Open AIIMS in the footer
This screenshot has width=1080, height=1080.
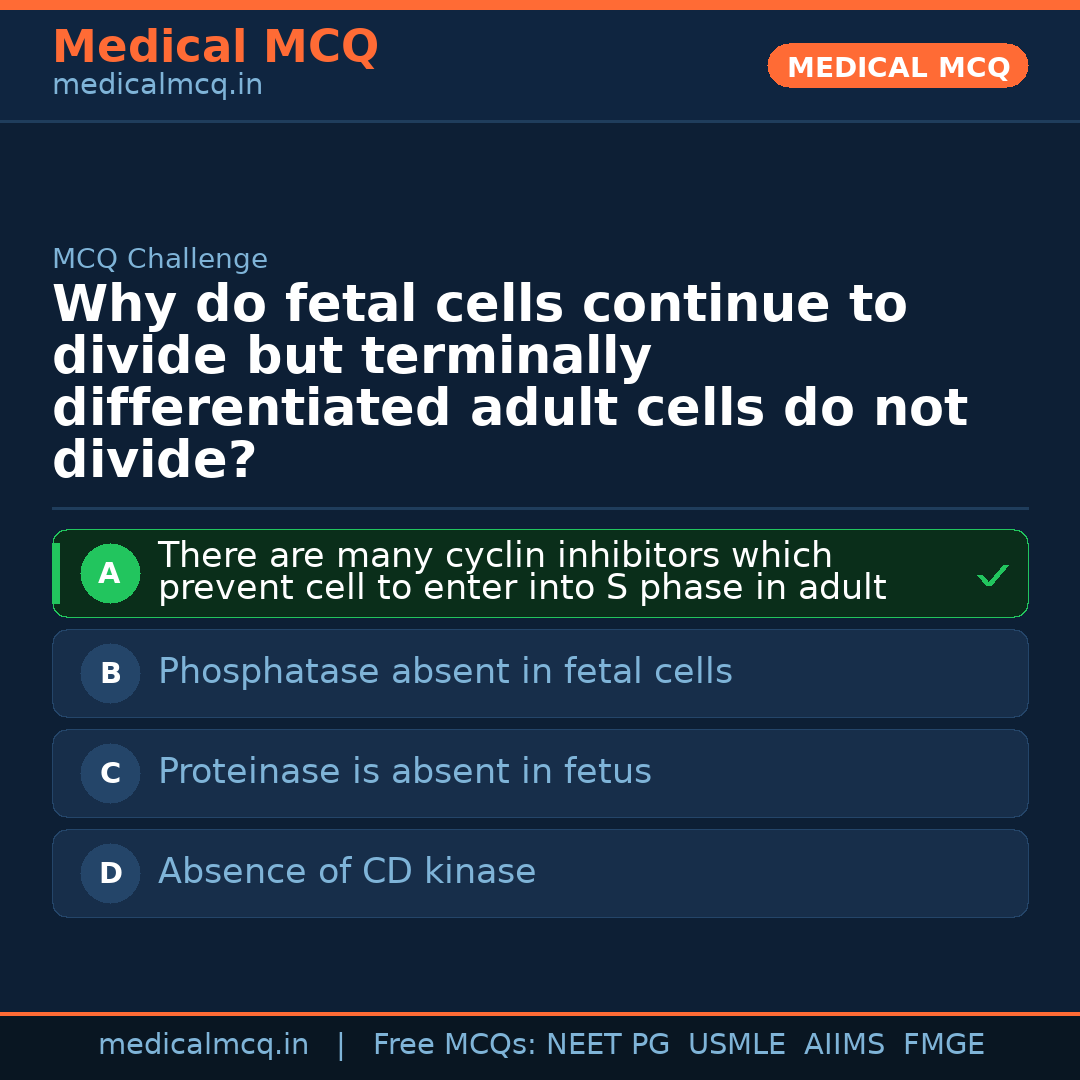pos(844,1045)
